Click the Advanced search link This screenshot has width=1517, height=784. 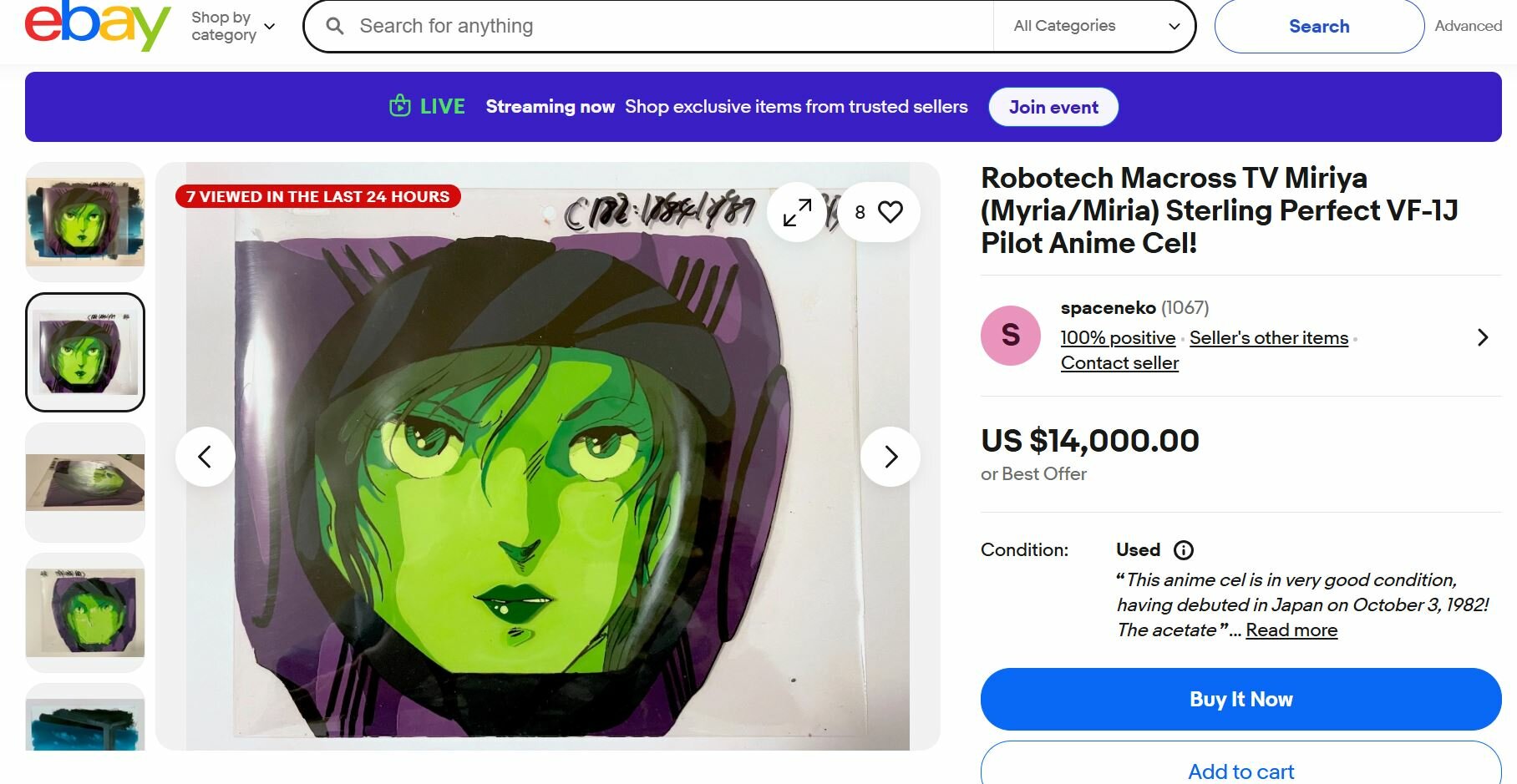pos(1468,26)
